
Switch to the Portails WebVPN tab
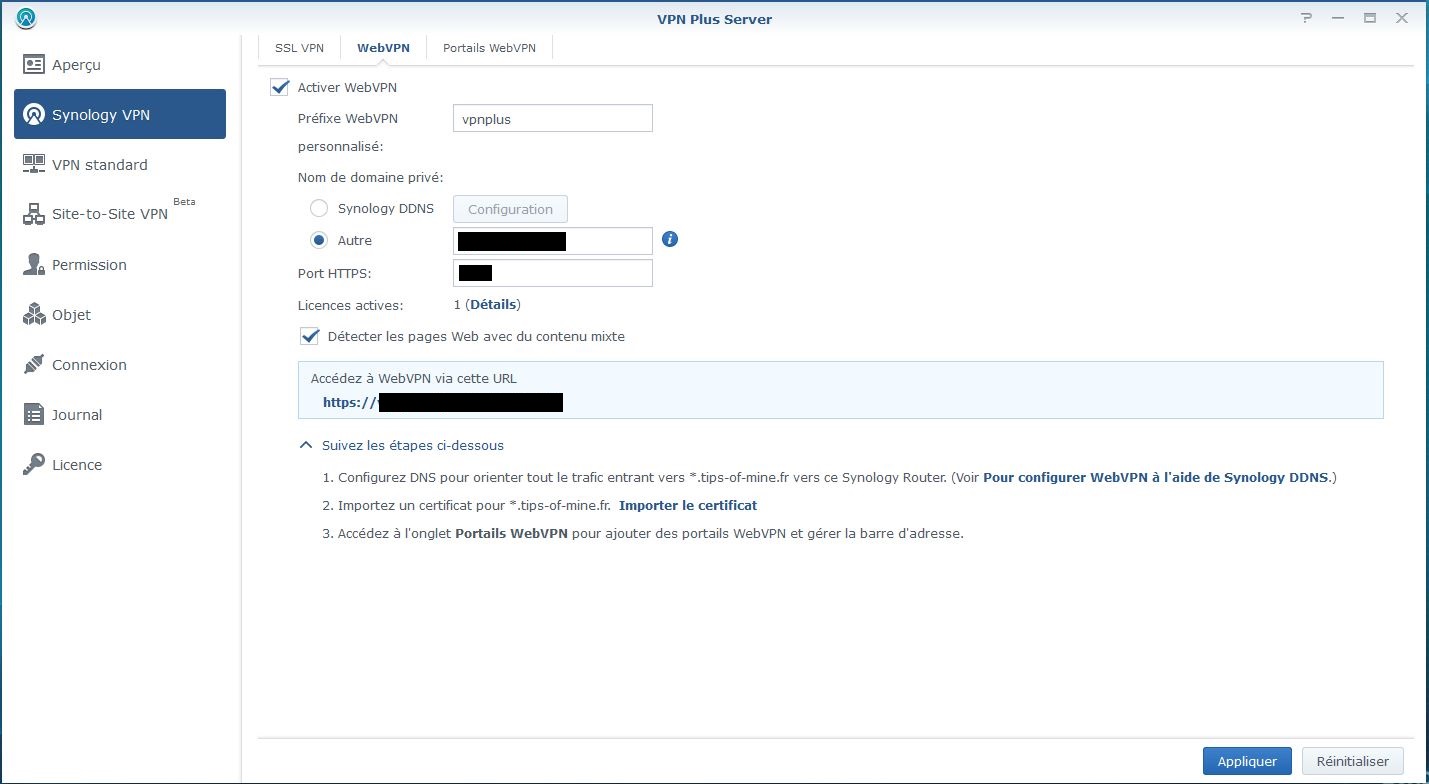[x=489, y=48]
